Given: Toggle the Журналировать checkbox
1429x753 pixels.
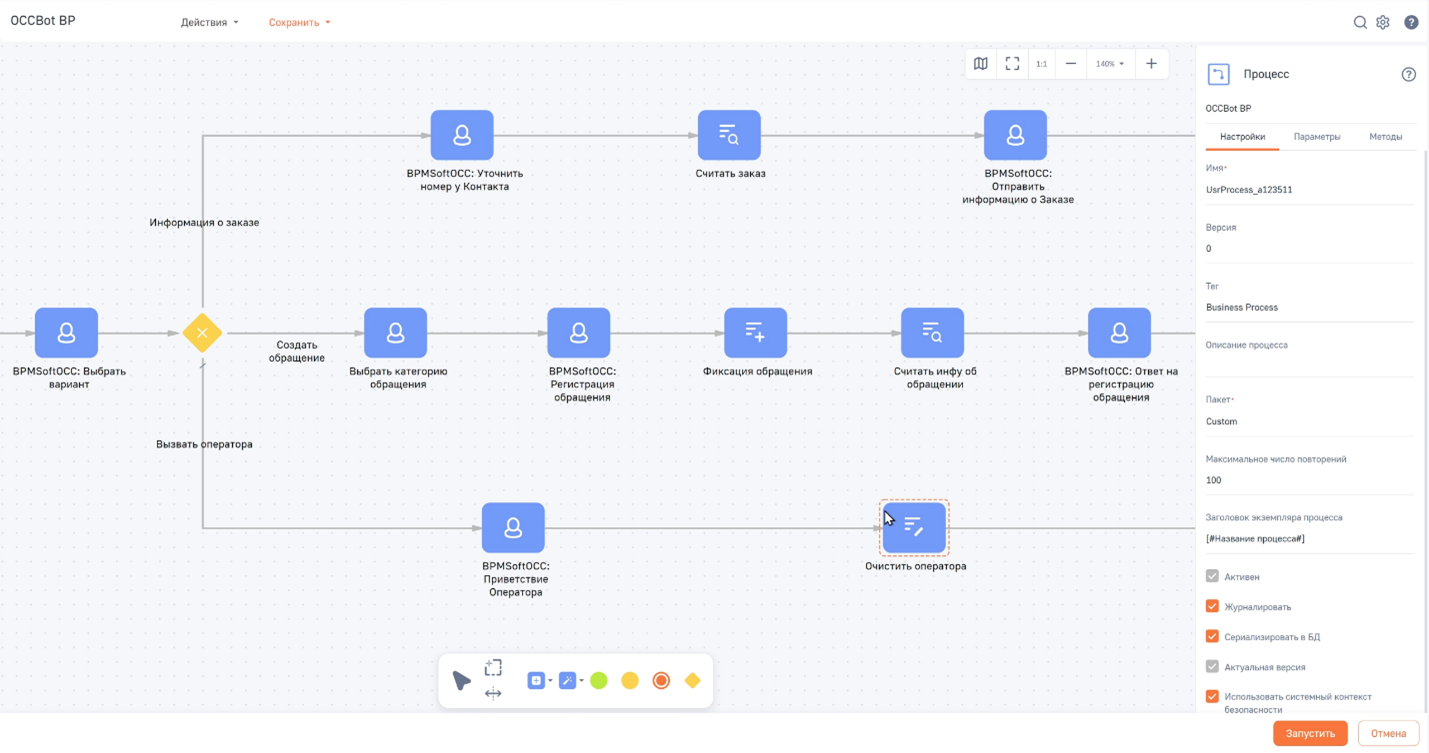Looking at the screenshot, I should [1212, 606].
